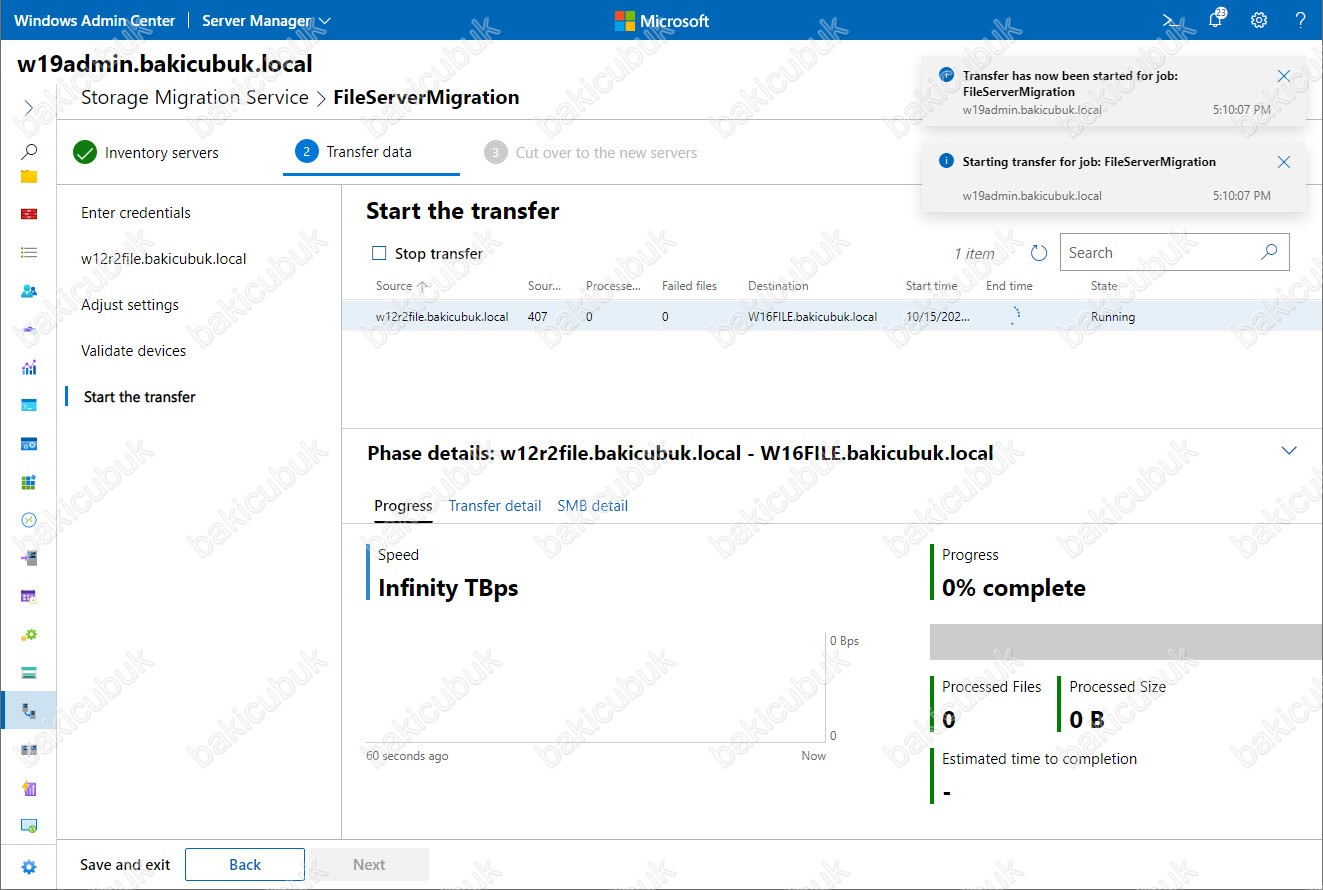Dismiss 'Transfer has now been started' notification
This screenshot has width=1323, height=890.
tap(1284, 76)
